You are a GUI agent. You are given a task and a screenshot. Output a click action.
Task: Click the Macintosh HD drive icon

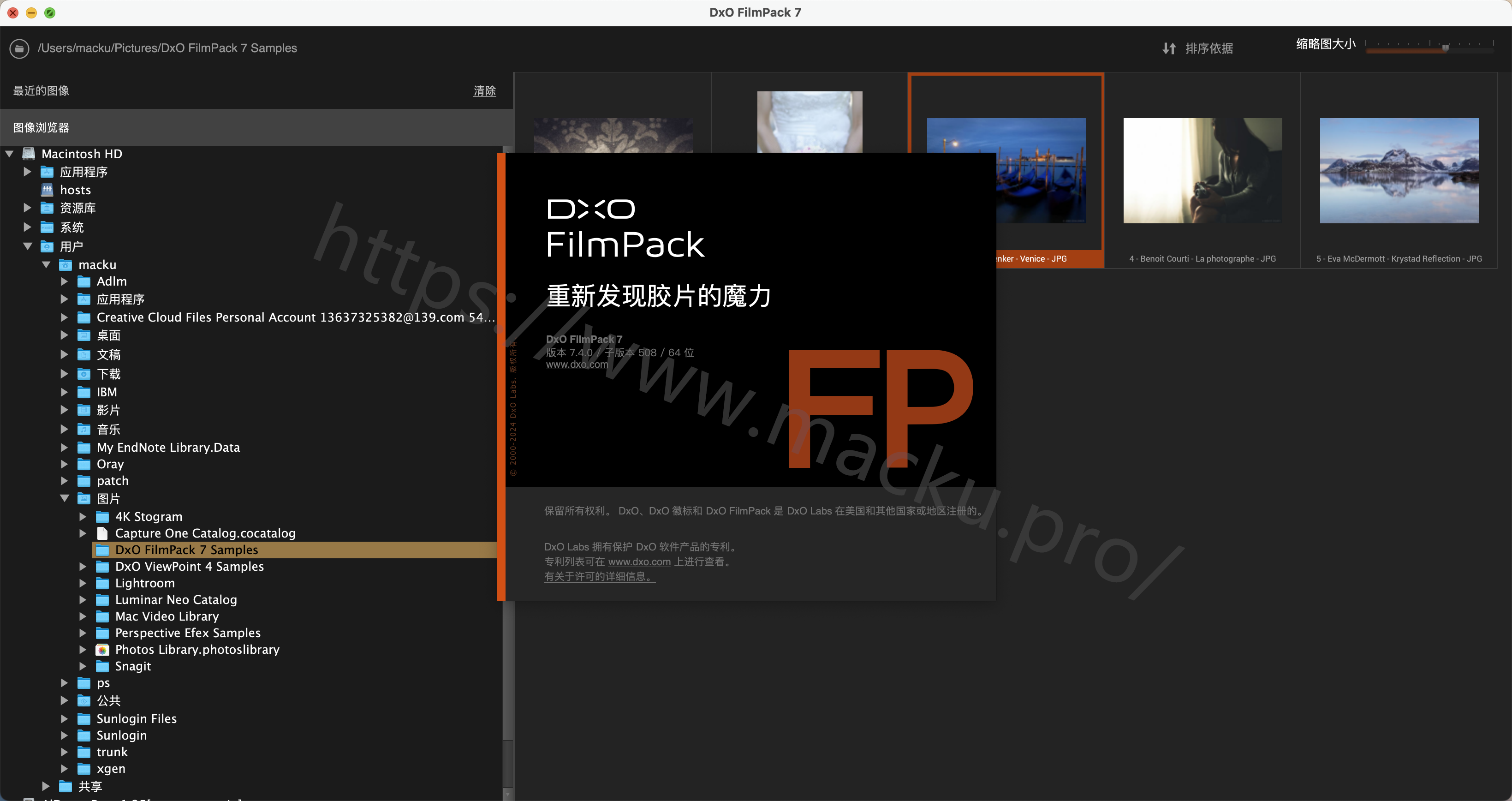29,154
